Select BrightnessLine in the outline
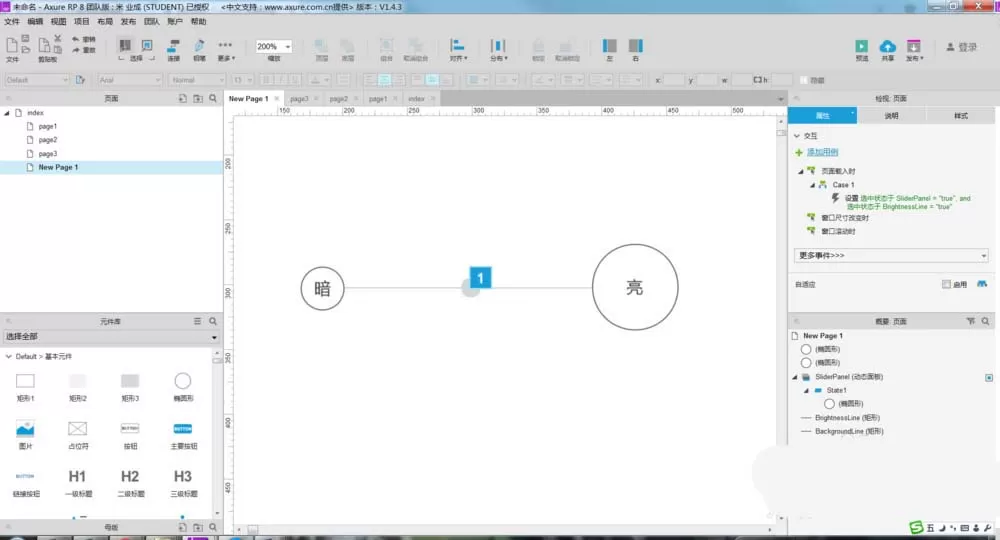The image size is (1000, 540). [847, 418]
